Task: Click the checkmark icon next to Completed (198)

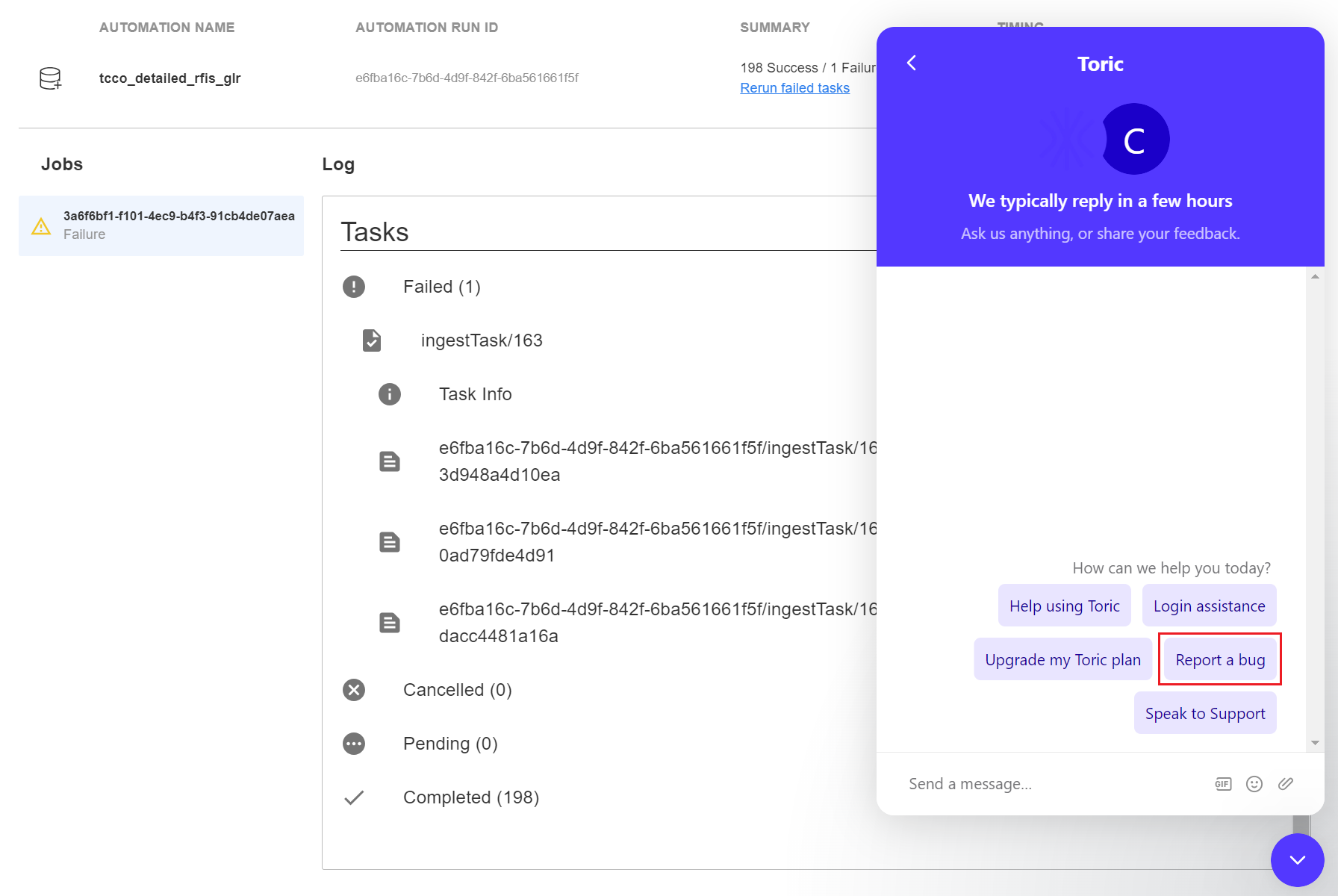Action: point(354,797)
